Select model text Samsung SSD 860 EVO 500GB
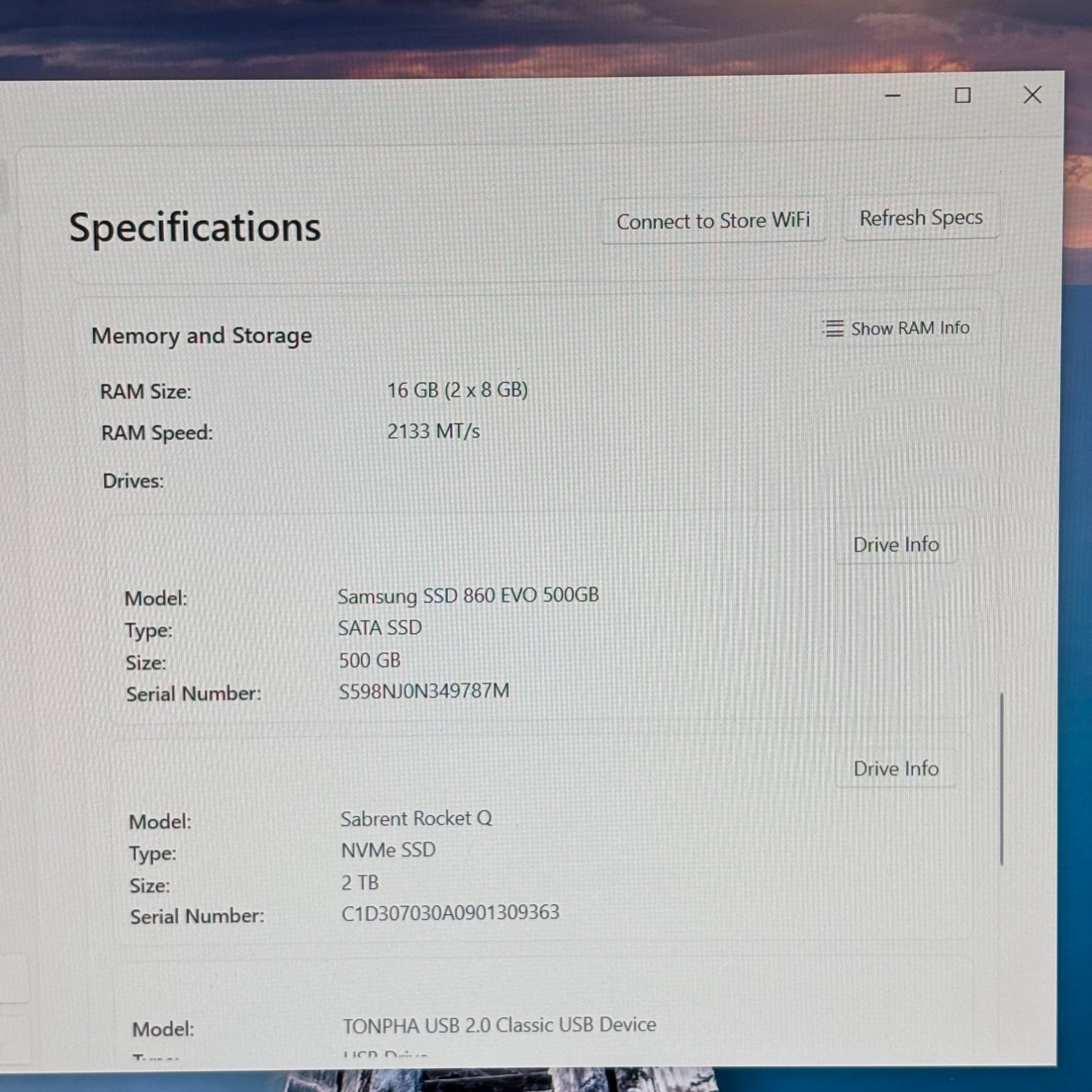Image resolution: width=1092 pixels, height=1092 pixels. (468, 596)
